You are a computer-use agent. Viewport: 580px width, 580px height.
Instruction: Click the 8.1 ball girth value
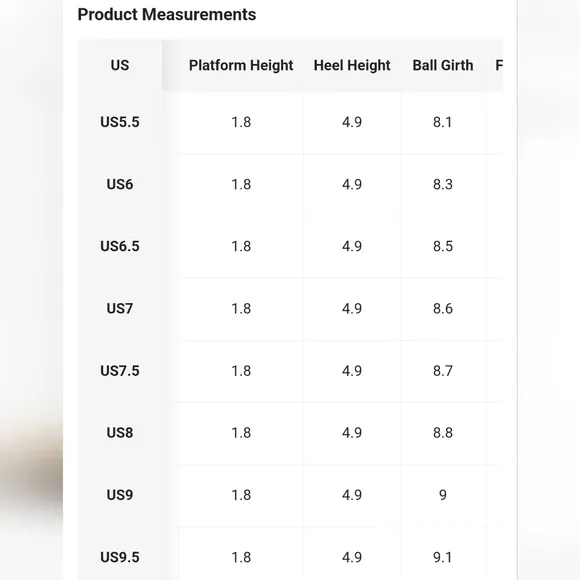[x=443, y=122]
